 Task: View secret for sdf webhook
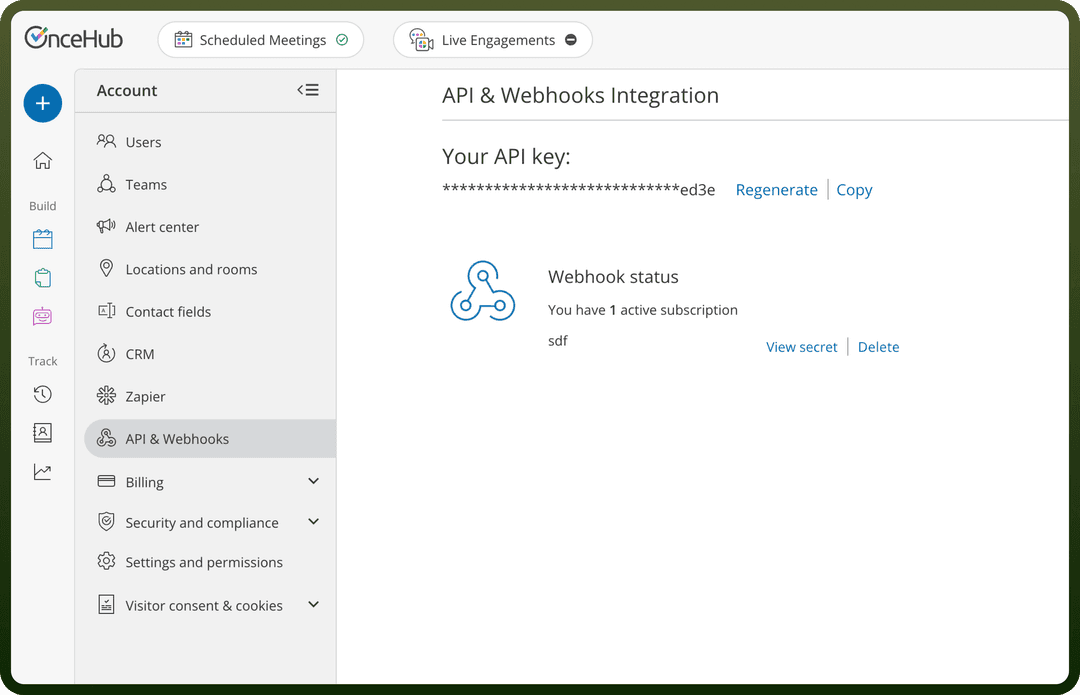coord(802,347)
